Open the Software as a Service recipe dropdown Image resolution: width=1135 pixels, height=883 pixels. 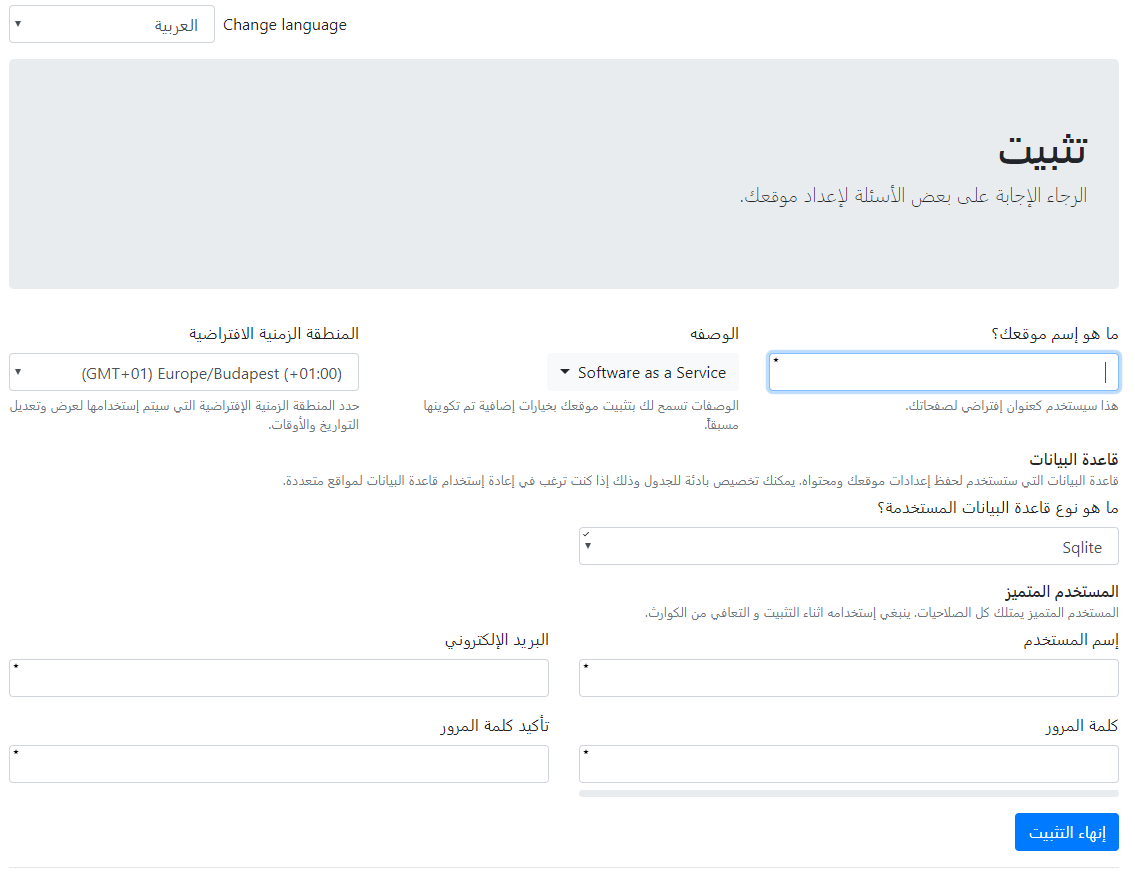(x=643, y=373)
